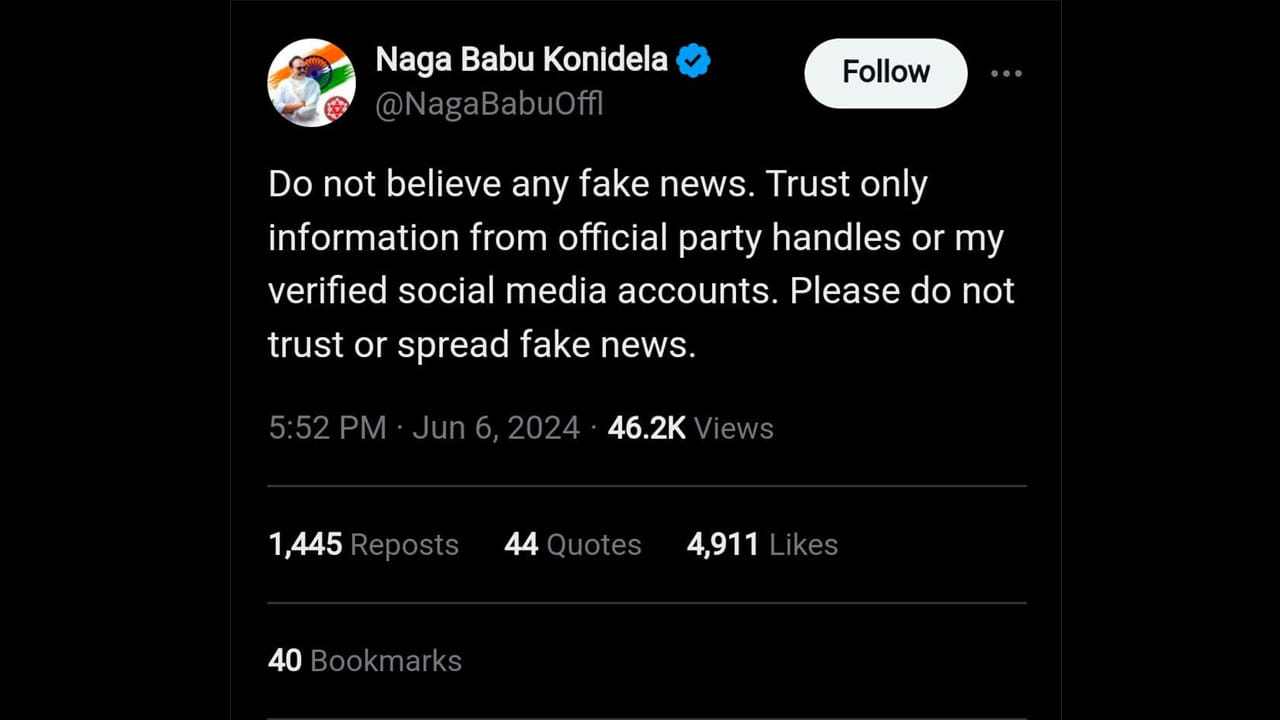The width and height of the screenshot is (1280, 720).
Task: Select the name Naga Babu Konidela
Action: click(521, 58)
